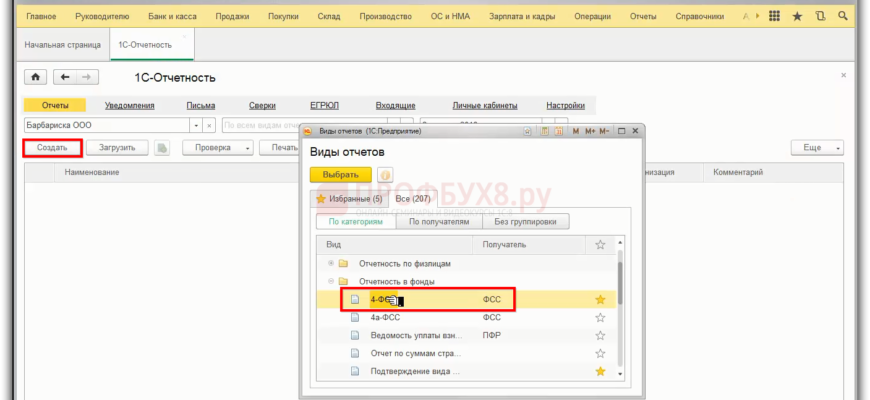Viewport: 870px width, 400px height.
Task: Click the yellow Выбрать button
Action: 341,175
